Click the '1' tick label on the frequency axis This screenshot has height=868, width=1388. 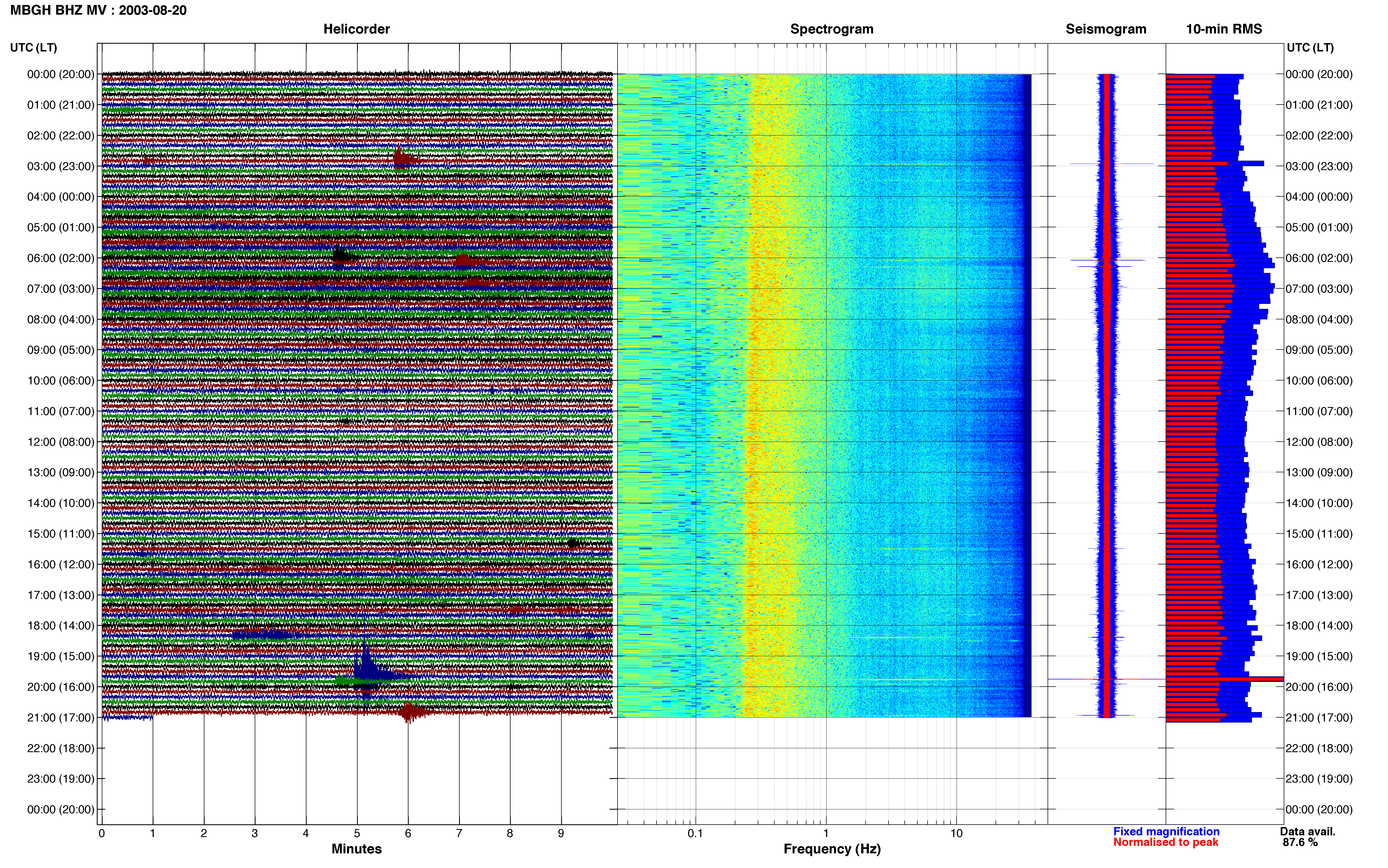click(826, 833)
